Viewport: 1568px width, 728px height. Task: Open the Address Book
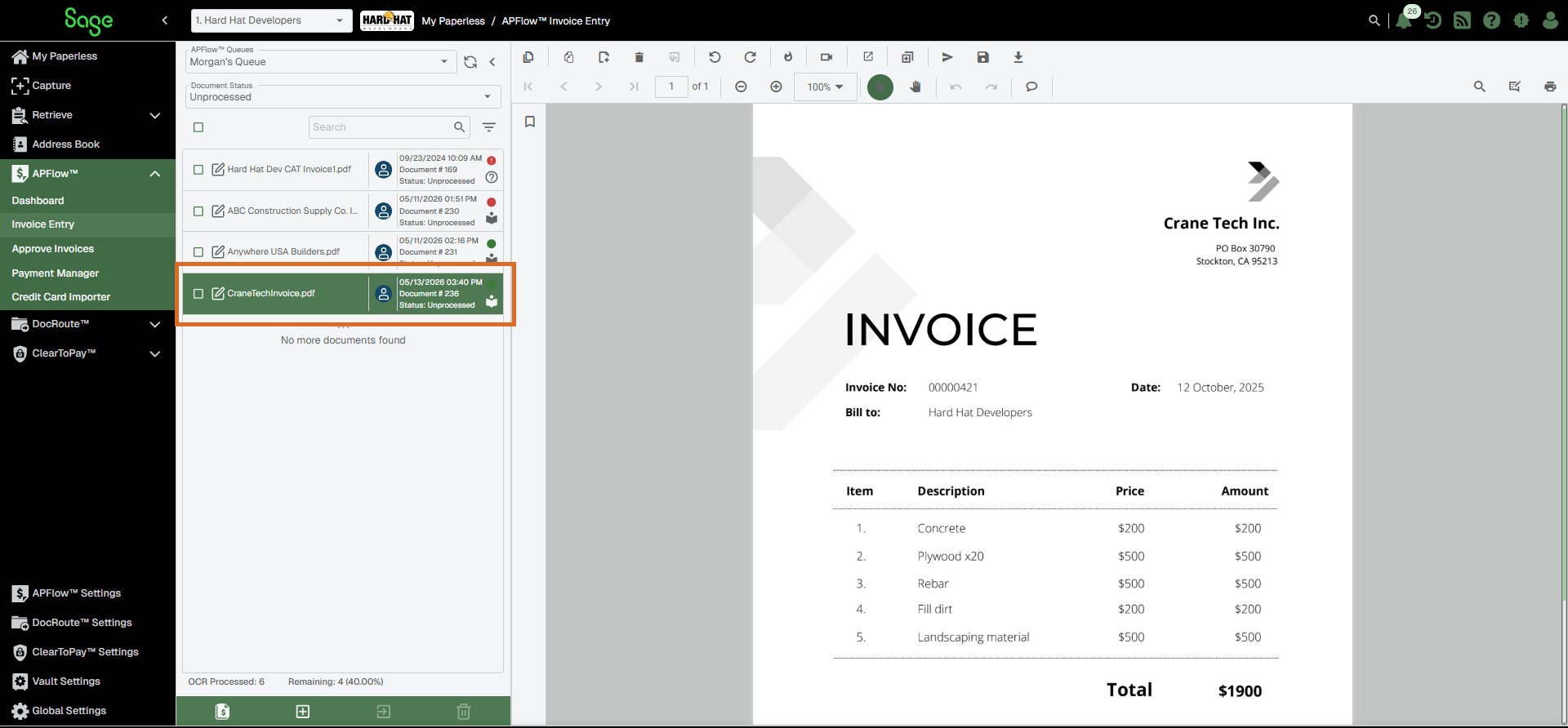[x=56, y=144]
